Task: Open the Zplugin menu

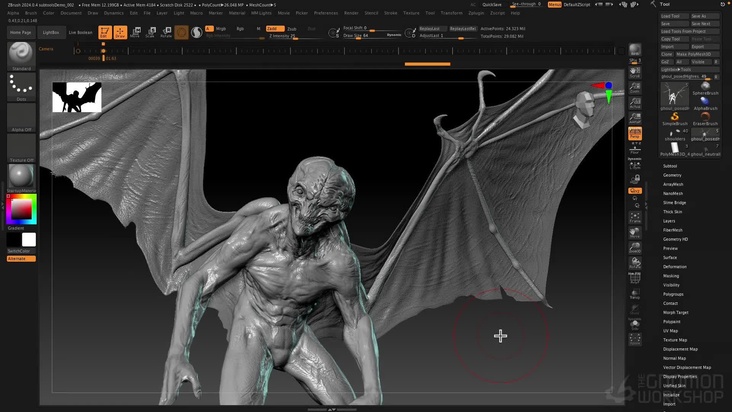Action: (476, 13)
